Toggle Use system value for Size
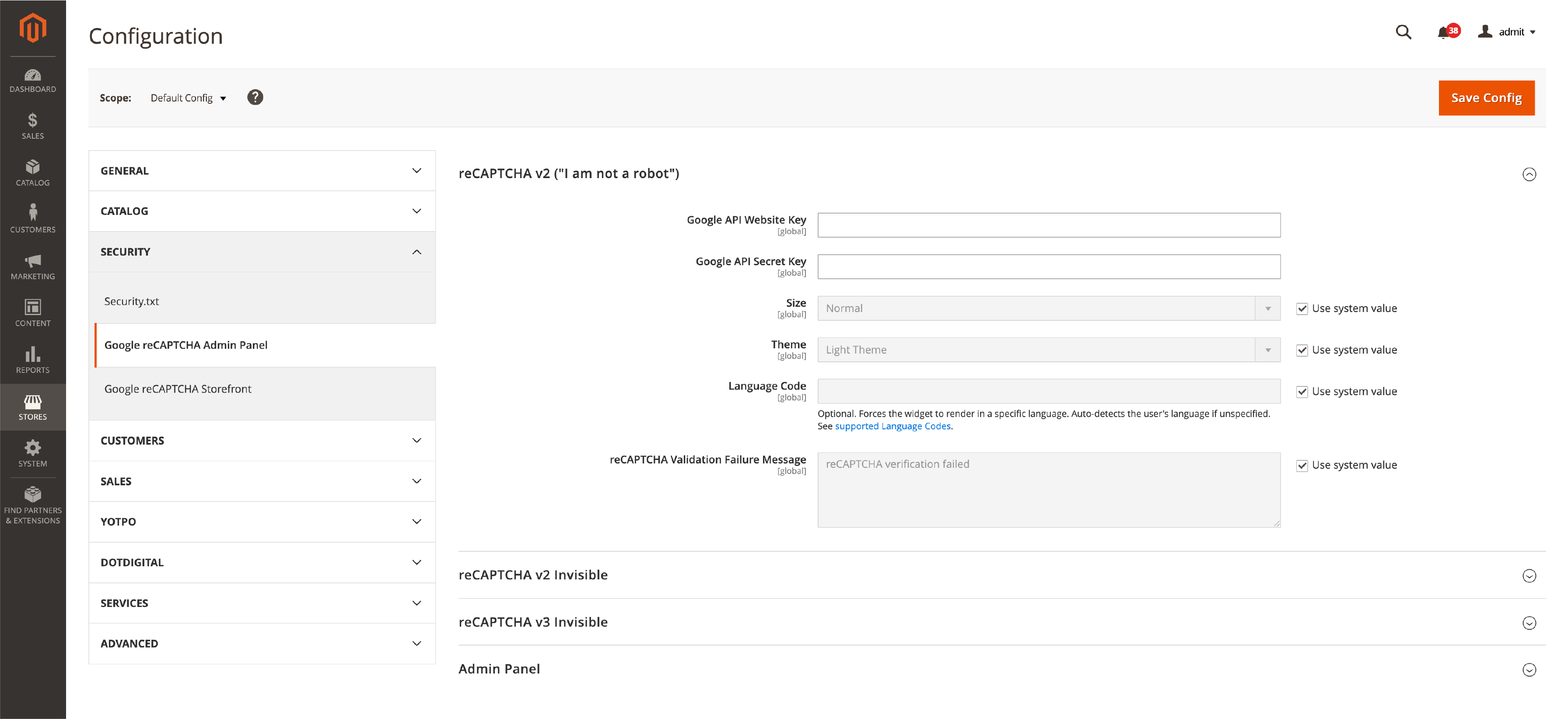 coord(1301,308)
